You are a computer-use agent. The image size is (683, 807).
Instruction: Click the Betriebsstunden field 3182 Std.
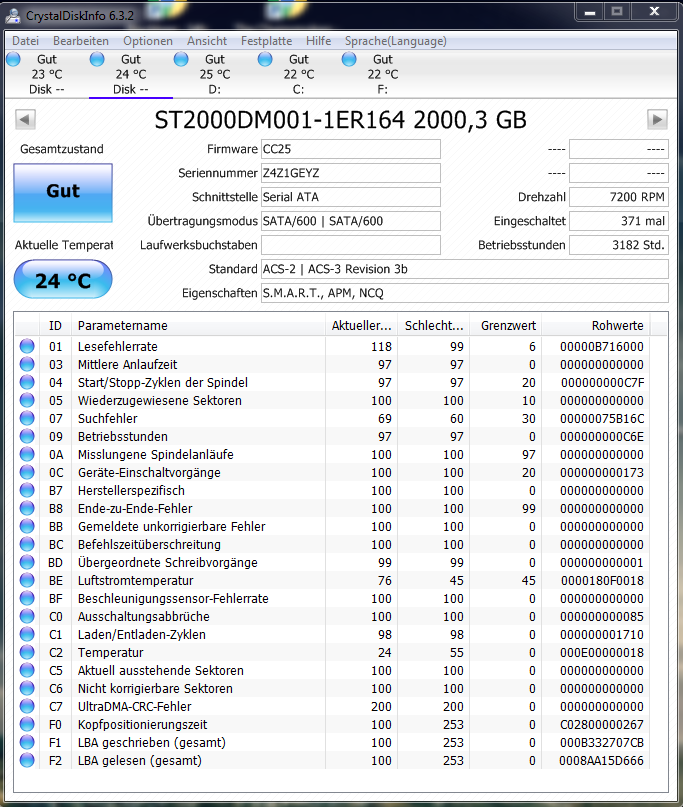619,245
